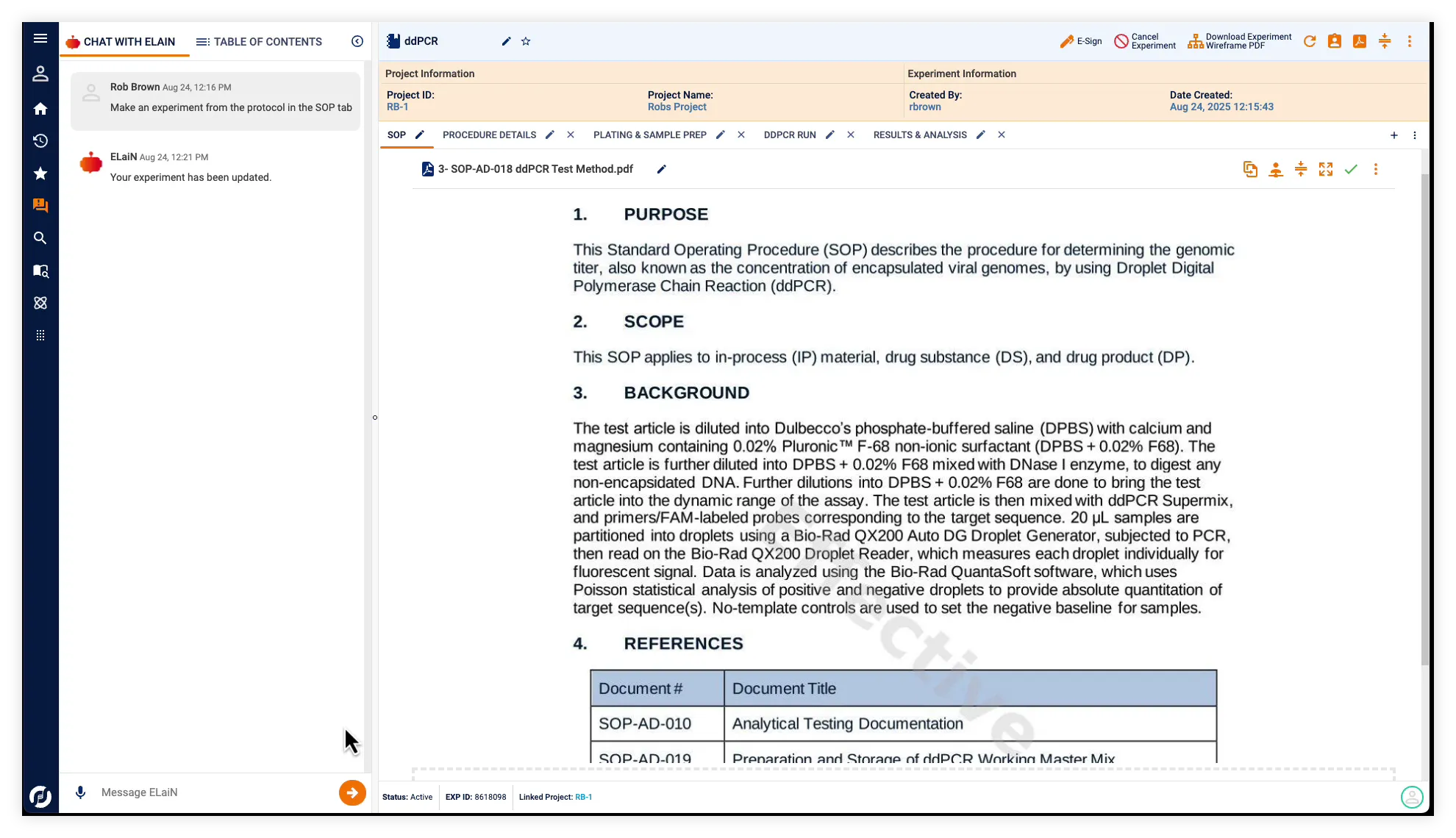Click the assign user icon for the PDF section

coord(1276,169)
